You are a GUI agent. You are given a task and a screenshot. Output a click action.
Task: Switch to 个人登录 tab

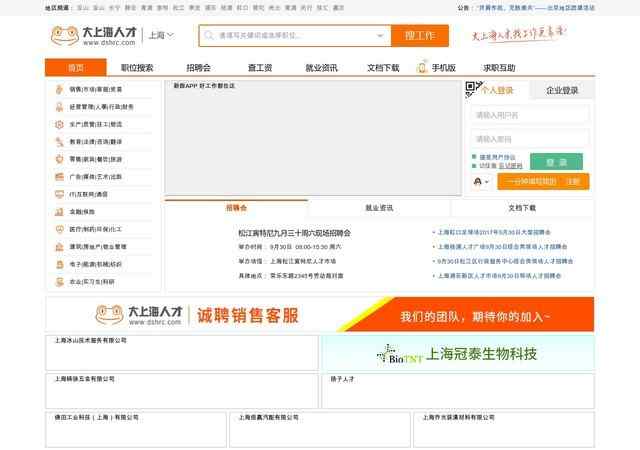coord(497,90)
